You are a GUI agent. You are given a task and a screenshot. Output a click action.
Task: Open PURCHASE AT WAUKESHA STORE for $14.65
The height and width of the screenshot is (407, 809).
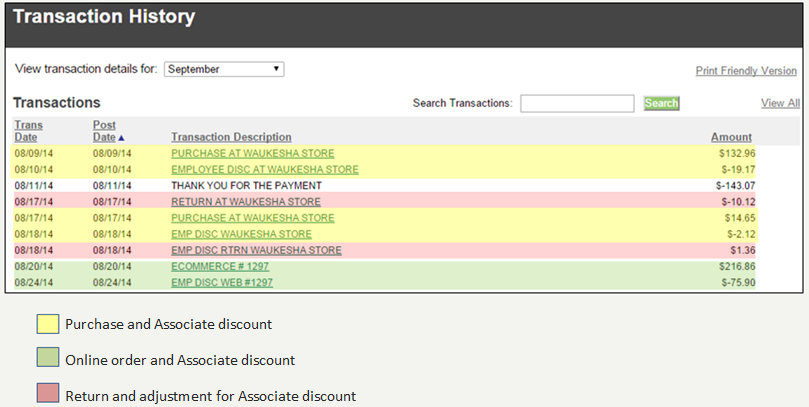[x=253, y=218]
